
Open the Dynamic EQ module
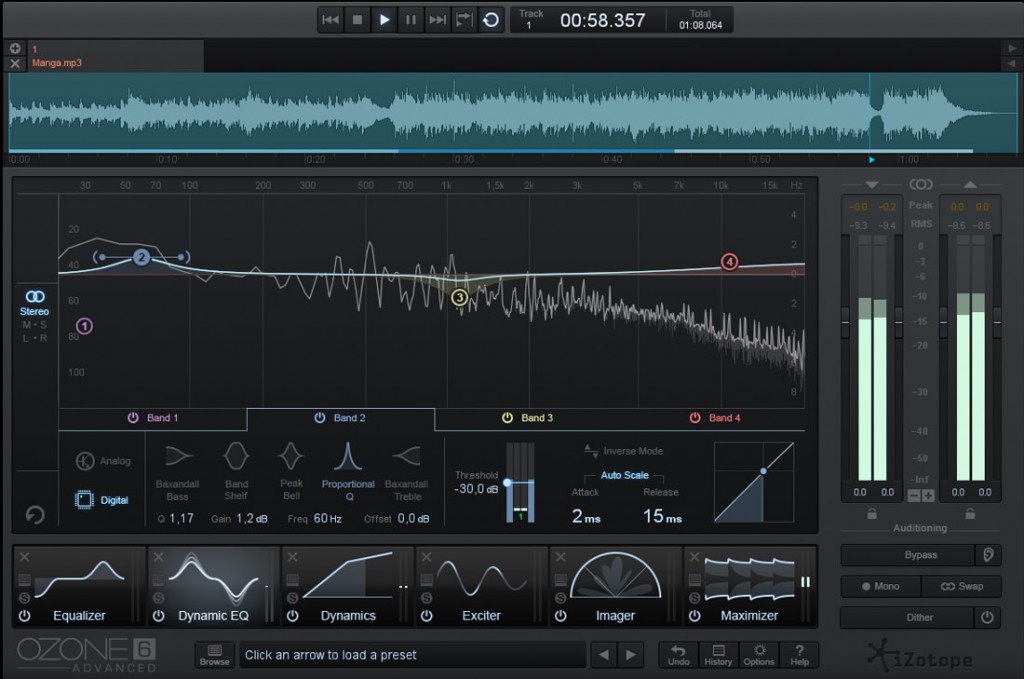214,586
